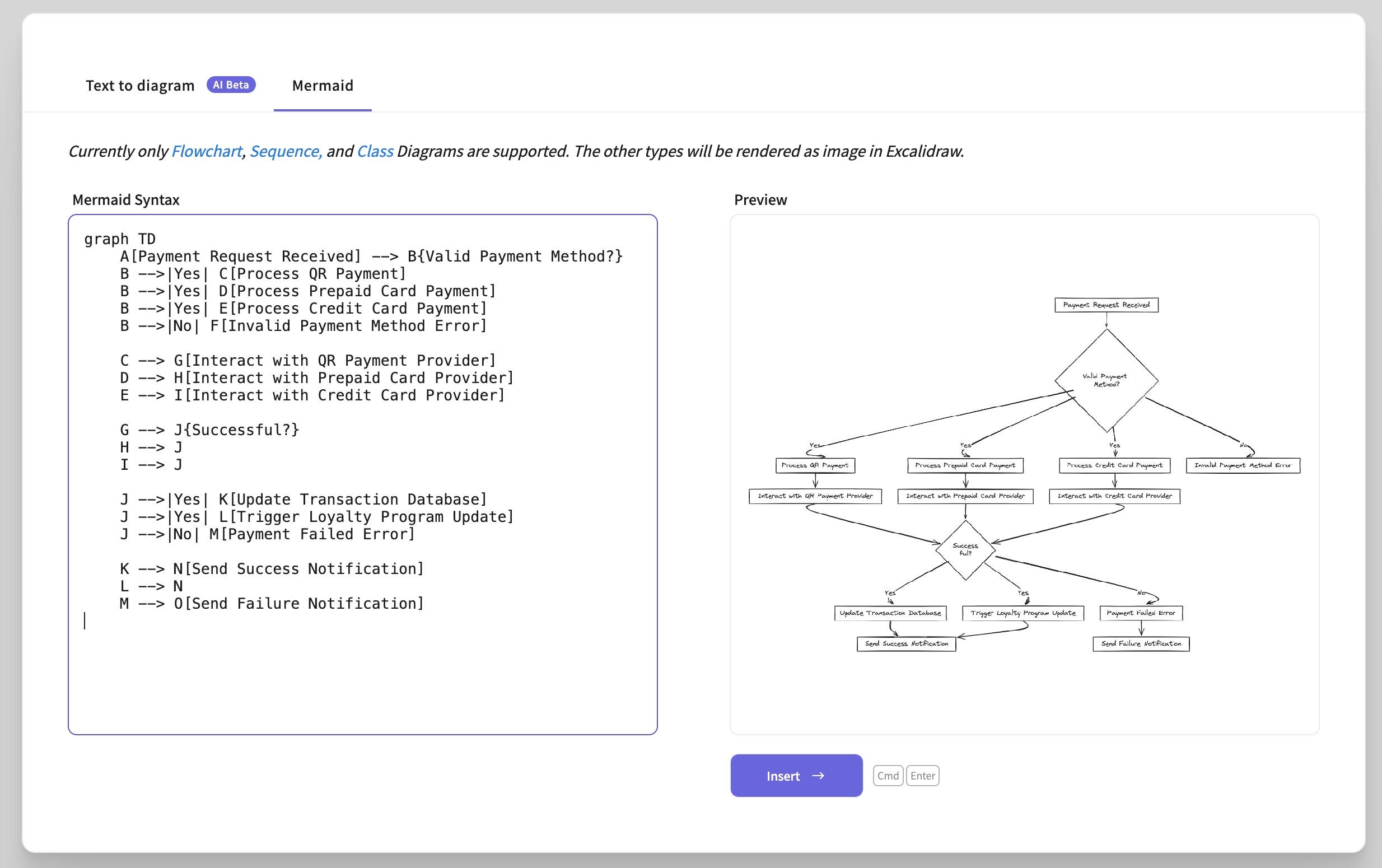Click the Cmd shortcut key hint
Image resolution: width=1382 pixels, height=868 pixels.
[888, 776]
